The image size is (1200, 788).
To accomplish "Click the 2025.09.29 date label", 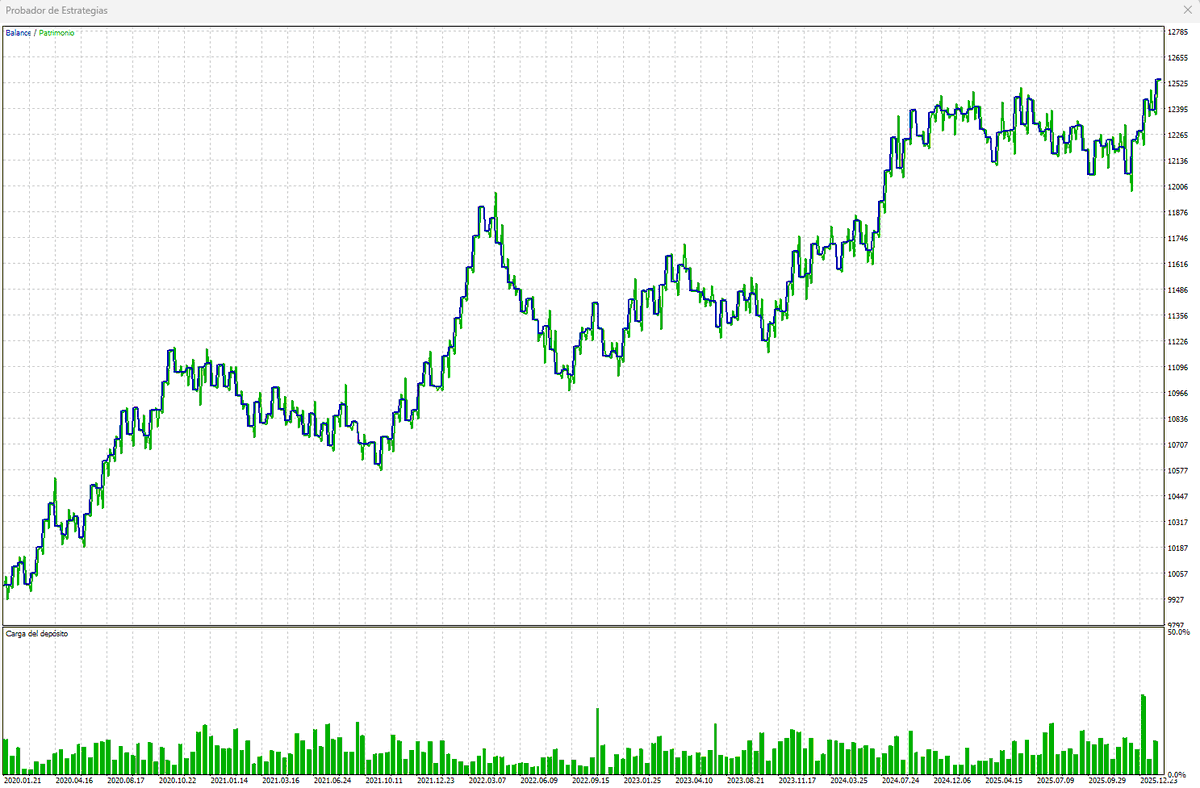I will tap(1109, 780).
